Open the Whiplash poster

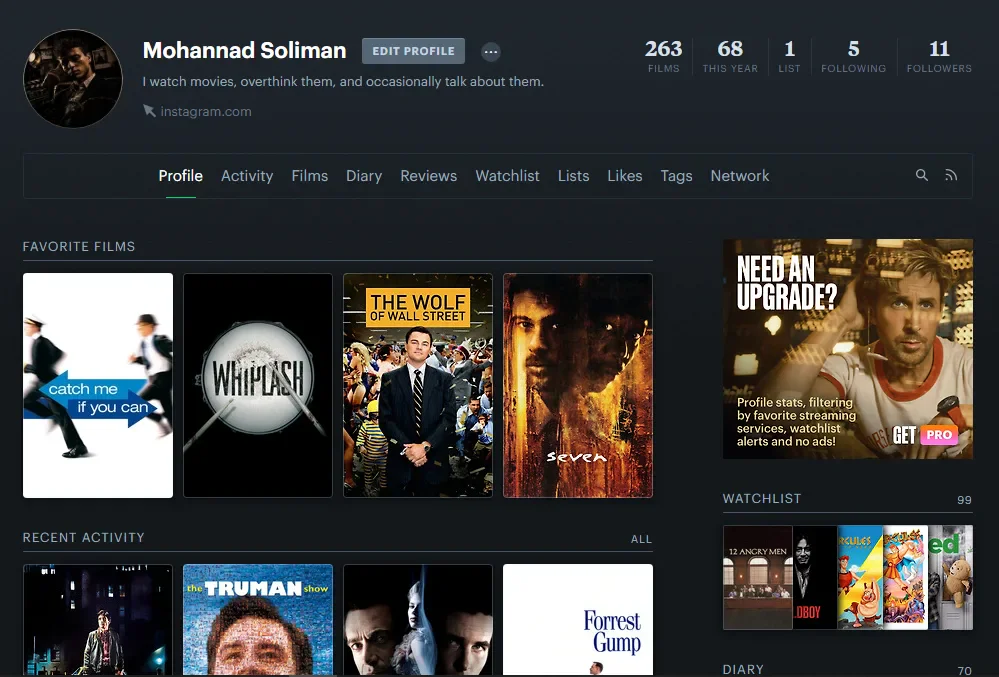coord(258,385)
